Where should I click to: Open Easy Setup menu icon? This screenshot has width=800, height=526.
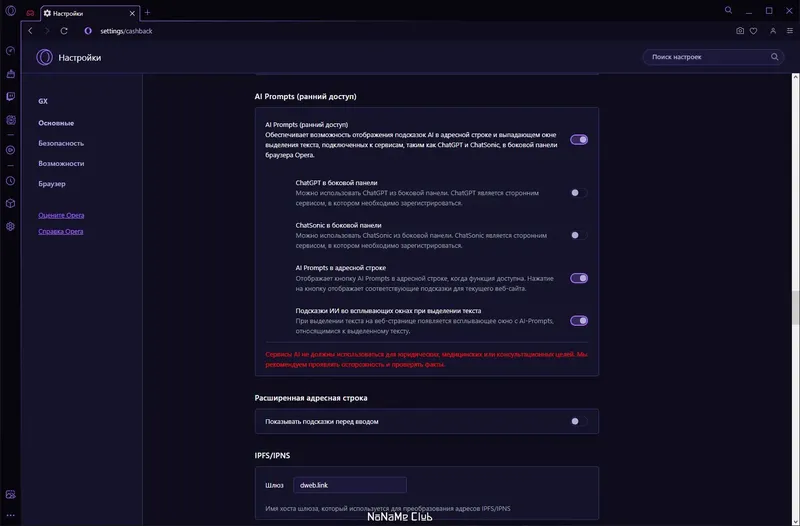(786, 31)
